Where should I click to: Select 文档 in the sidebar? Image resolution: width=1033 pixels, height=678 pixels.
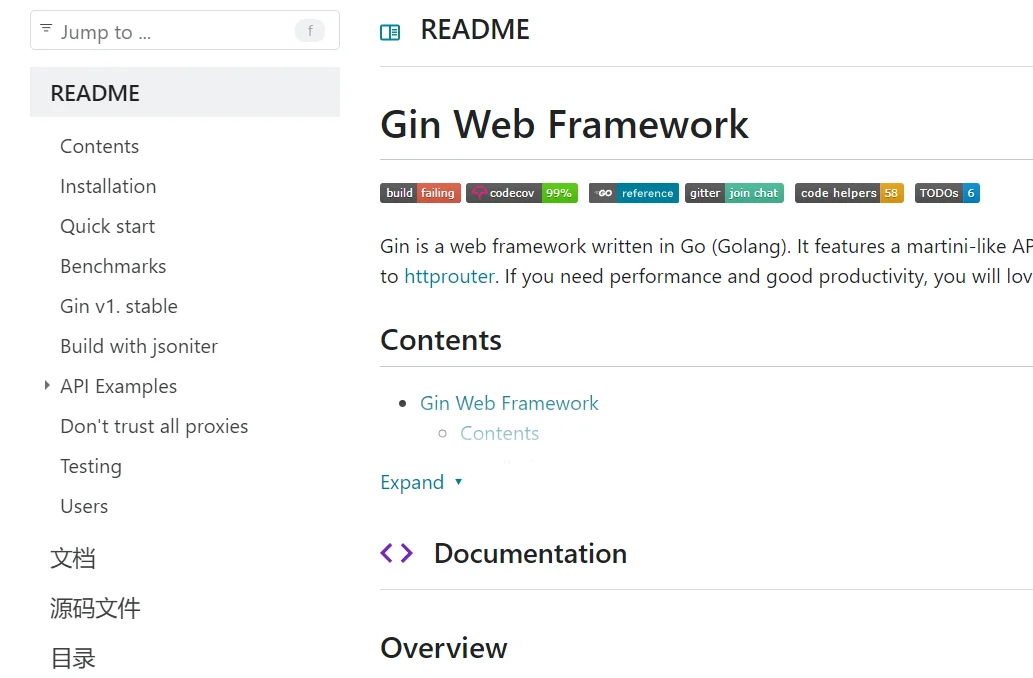point(73,558)
